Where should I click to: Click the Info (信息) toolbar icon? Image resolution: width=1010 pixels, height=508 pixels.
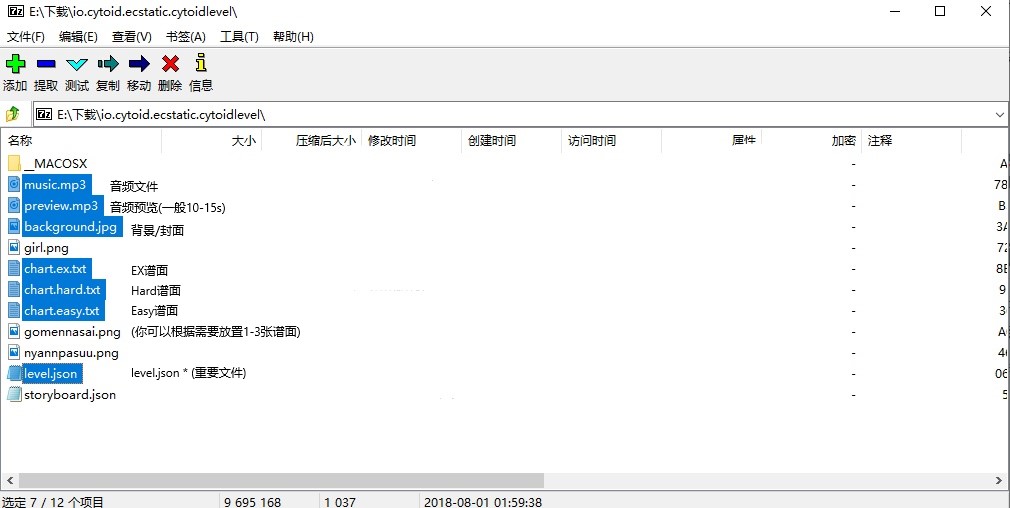(201, 65)
